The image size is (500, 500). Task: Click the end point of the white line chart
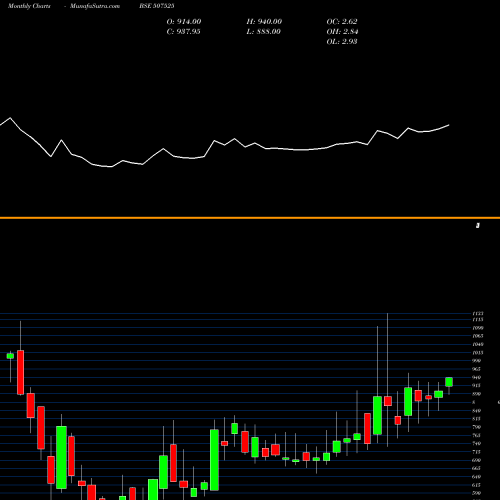pyautogui.click(x=449, y=125)
